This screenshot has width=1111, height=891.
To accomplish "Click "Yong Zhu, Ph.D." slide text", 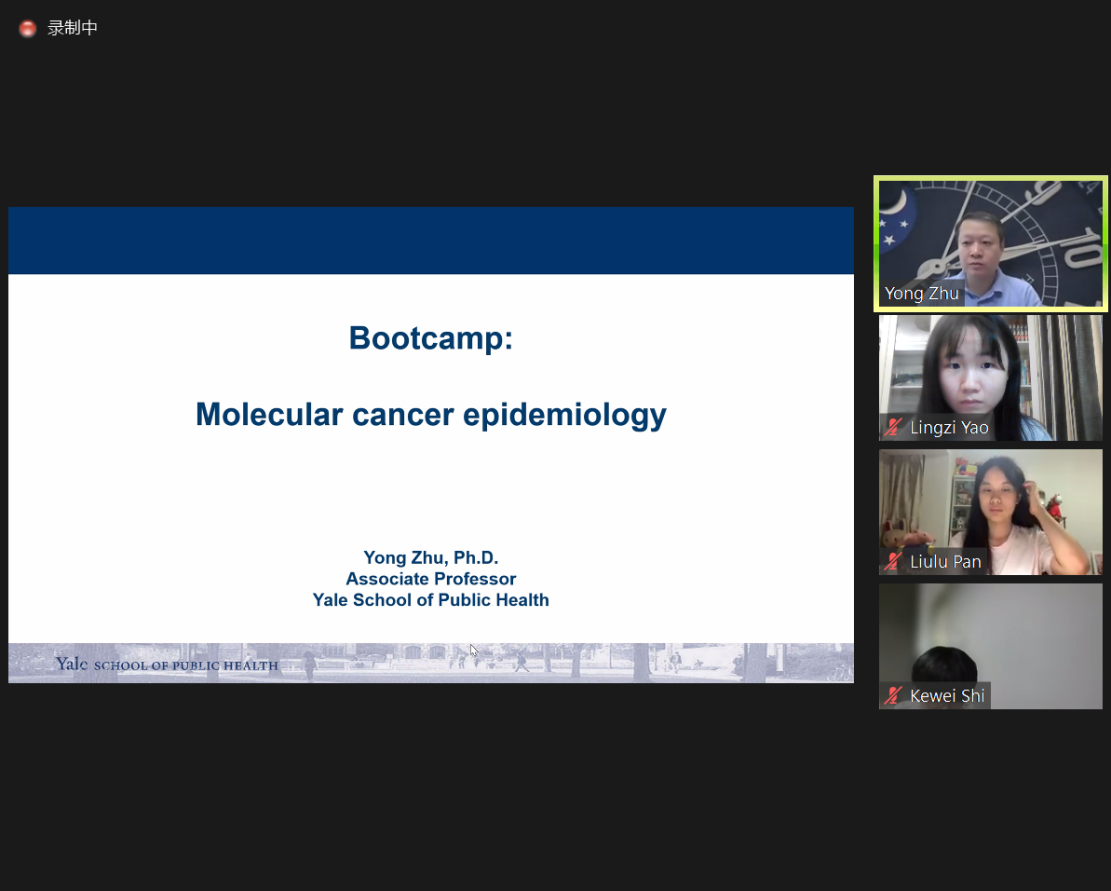I will pos(431,557).
